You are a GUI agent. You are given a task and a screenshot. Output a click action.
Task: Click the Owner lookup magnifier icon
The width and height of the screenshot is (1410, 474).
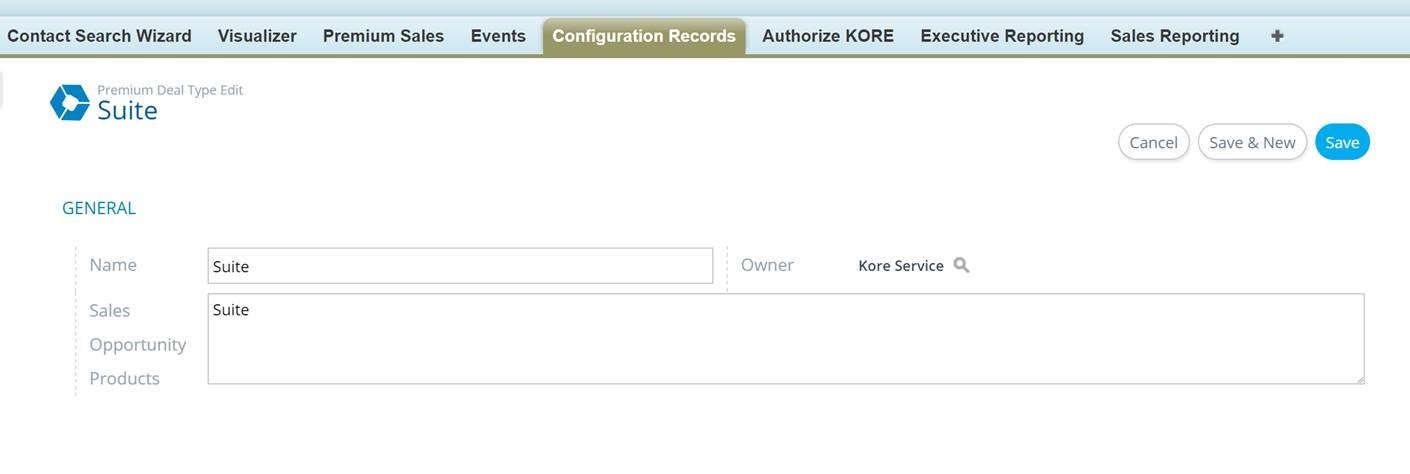point(961,265)
